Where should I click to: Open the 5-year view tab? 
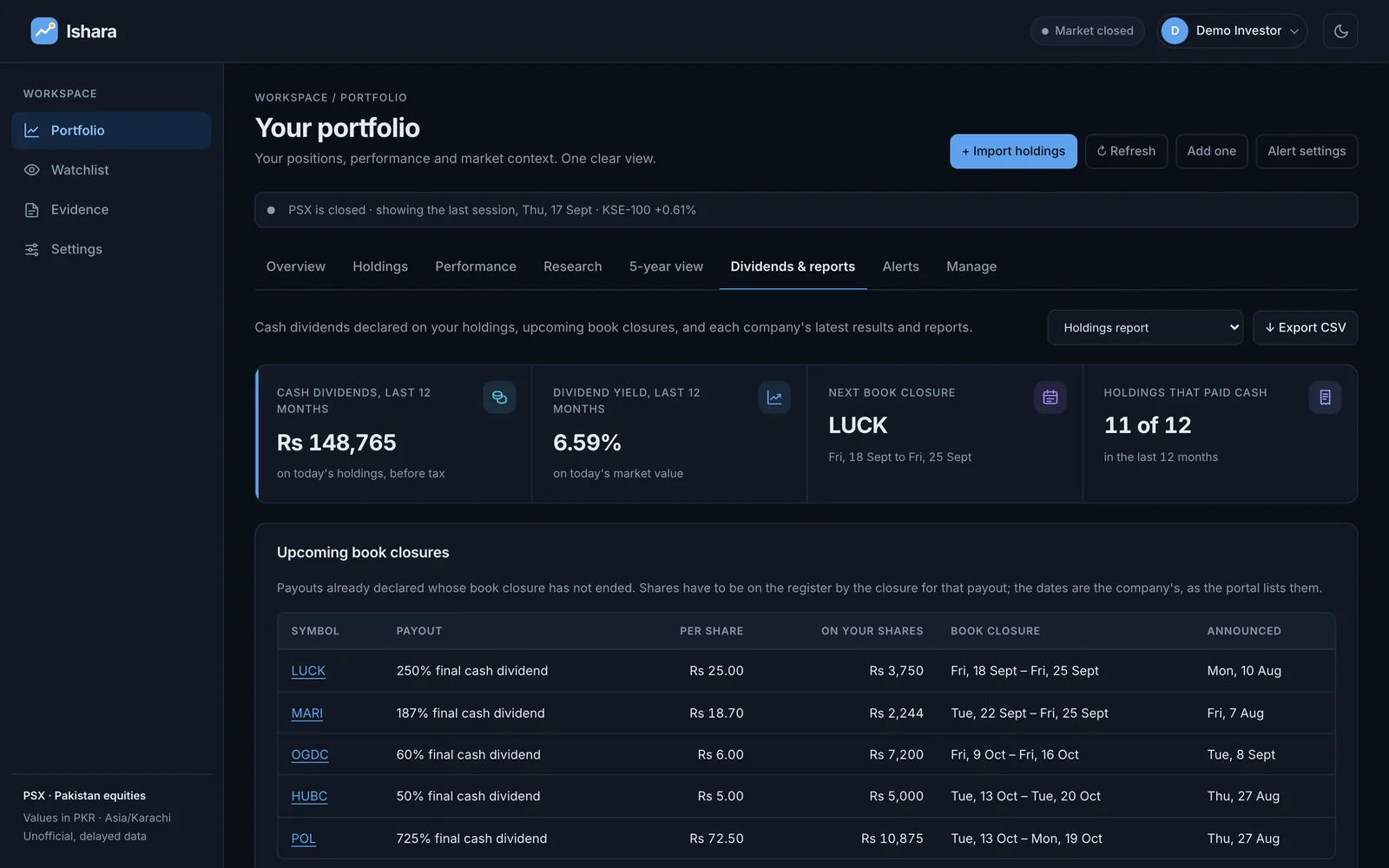pyautogui.click(x=667, y=266)
